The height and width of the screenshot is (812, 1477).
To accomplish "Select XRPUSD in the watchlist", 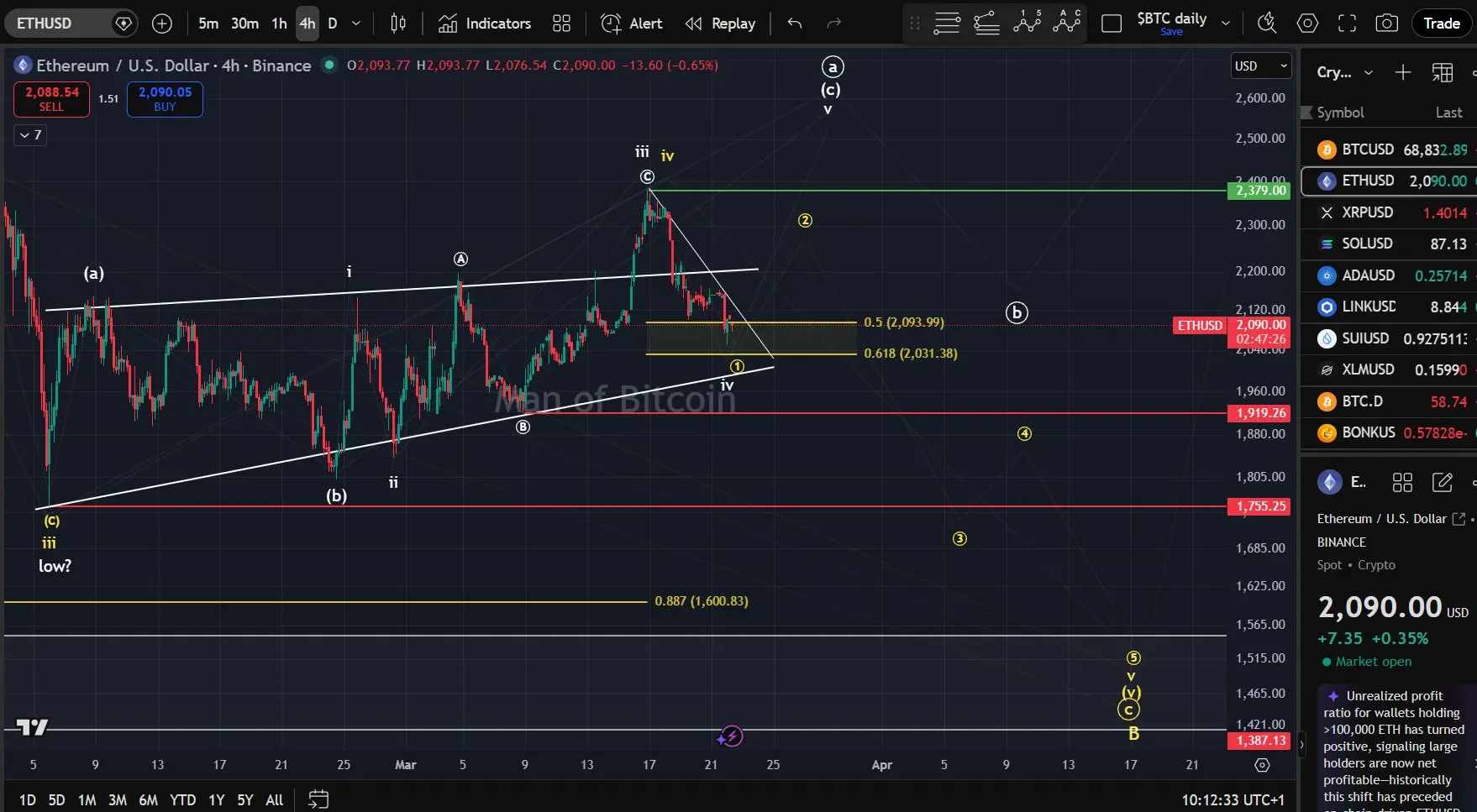I will coord(1389,212).
